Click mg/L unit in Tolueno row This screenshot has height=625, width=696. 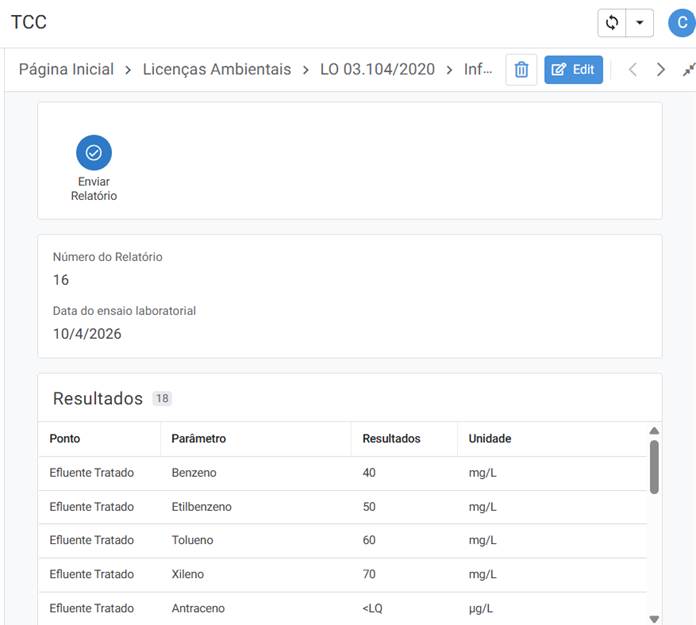482,540
